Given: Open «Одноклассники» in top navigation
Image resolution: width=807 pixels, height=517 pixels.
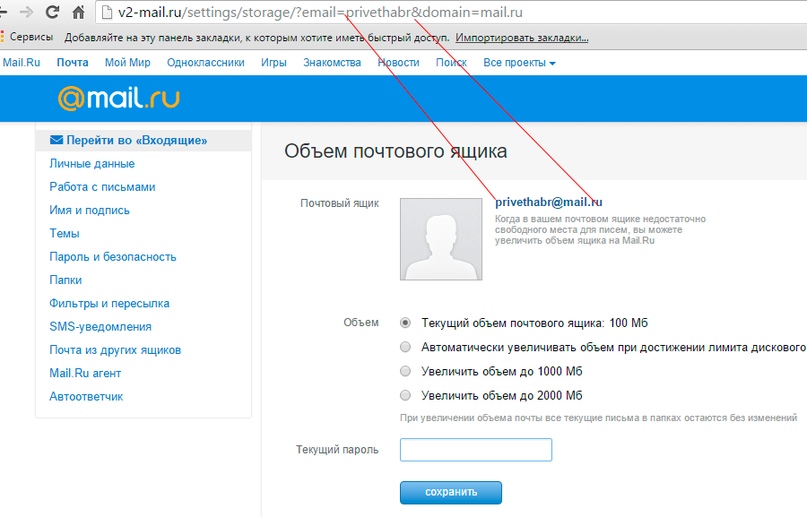Looking at the screenshot, I should click(205, 63).
